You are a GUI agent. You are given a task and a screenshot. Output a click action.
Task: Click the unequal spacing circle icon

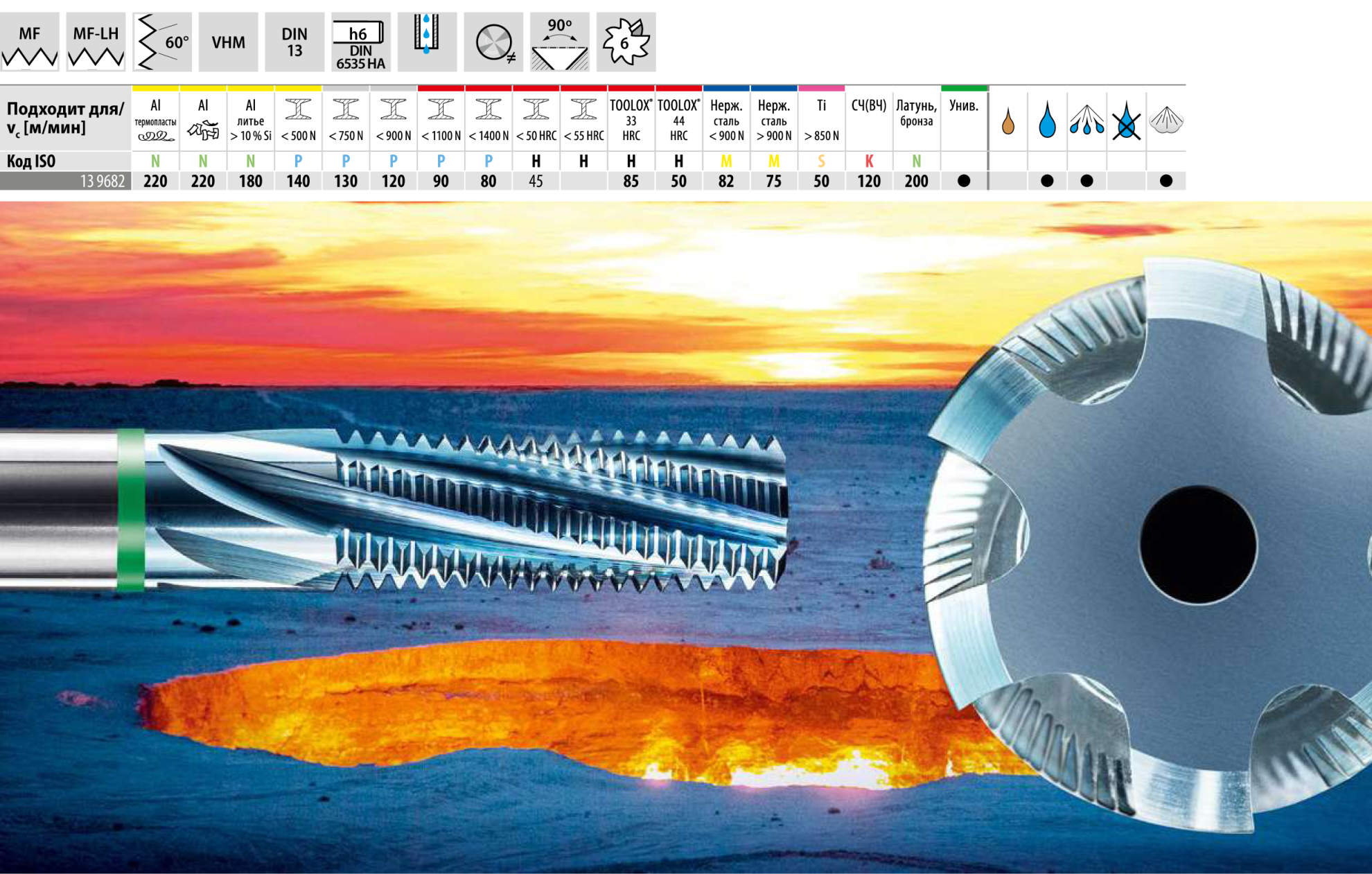click(493, 42)
